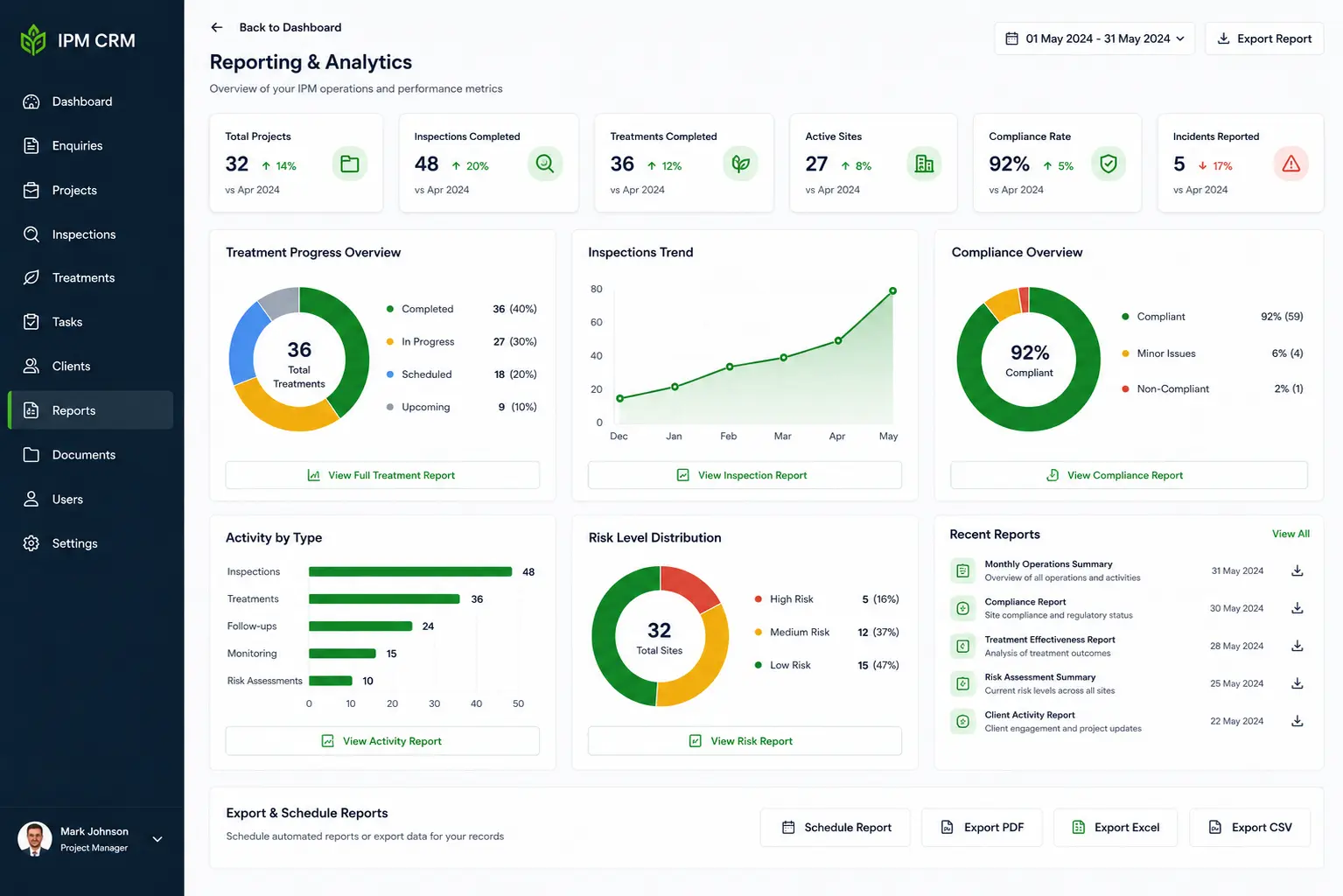This screenshot has height=896, width=1343.
Task: Open the May 2024 date range dropdown
Action: click(1094, 38)
